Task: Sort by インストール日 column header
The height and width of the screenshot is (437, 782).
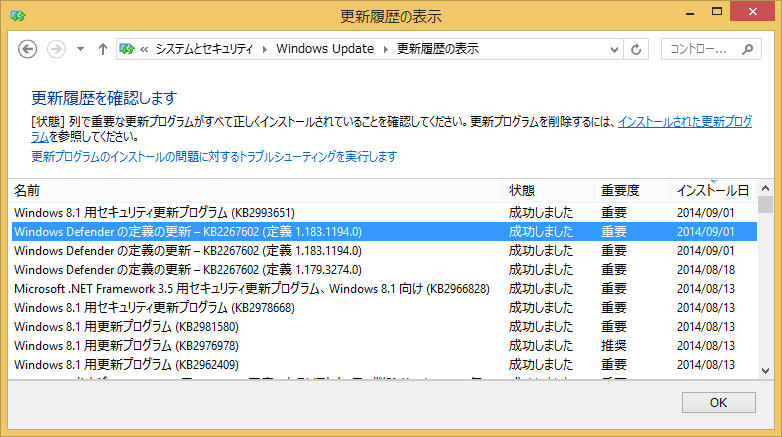Action: click(714, 191)
